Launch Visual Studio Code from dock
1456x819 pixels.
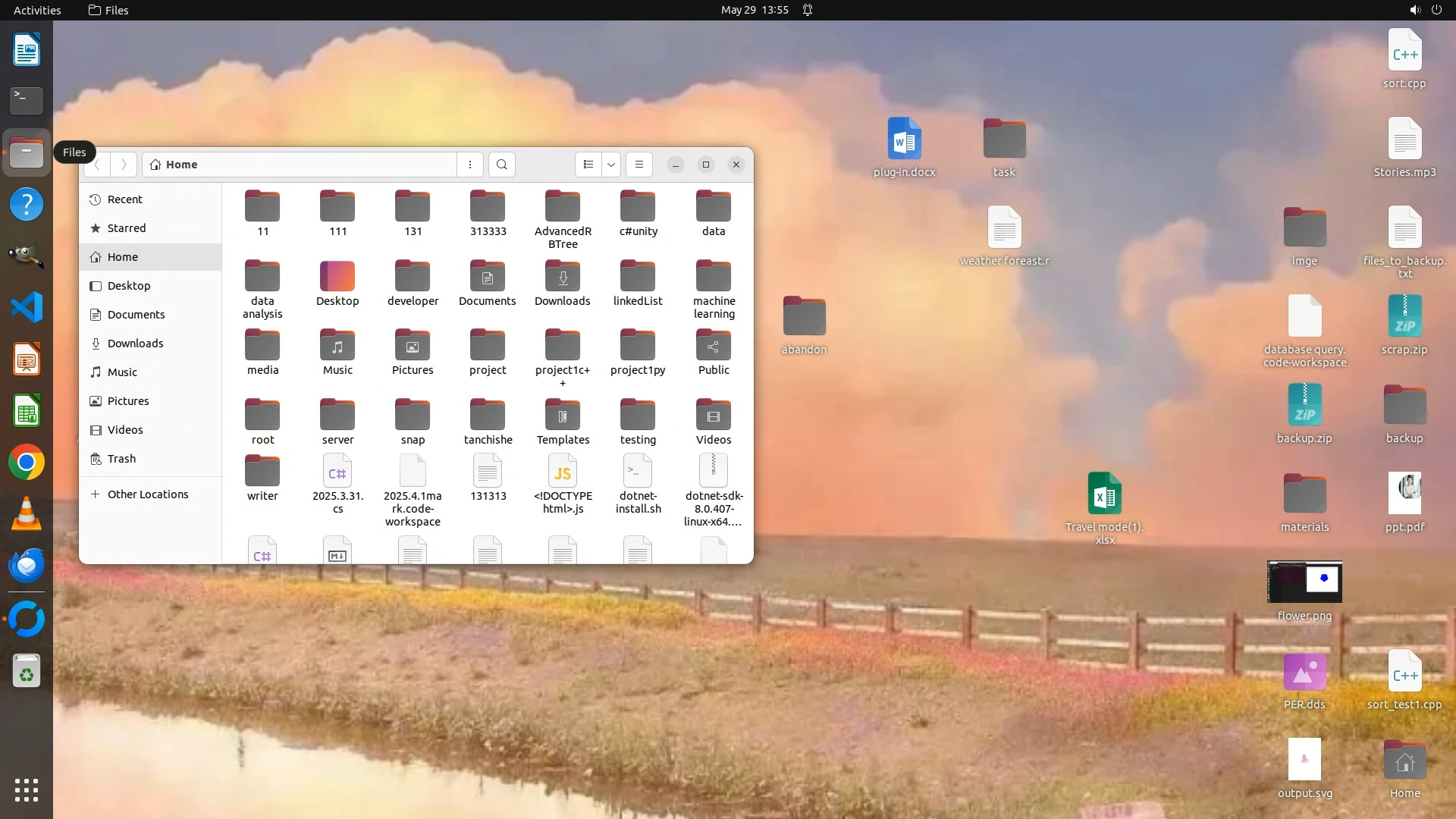pyautogui.click(x=27, y=307)
